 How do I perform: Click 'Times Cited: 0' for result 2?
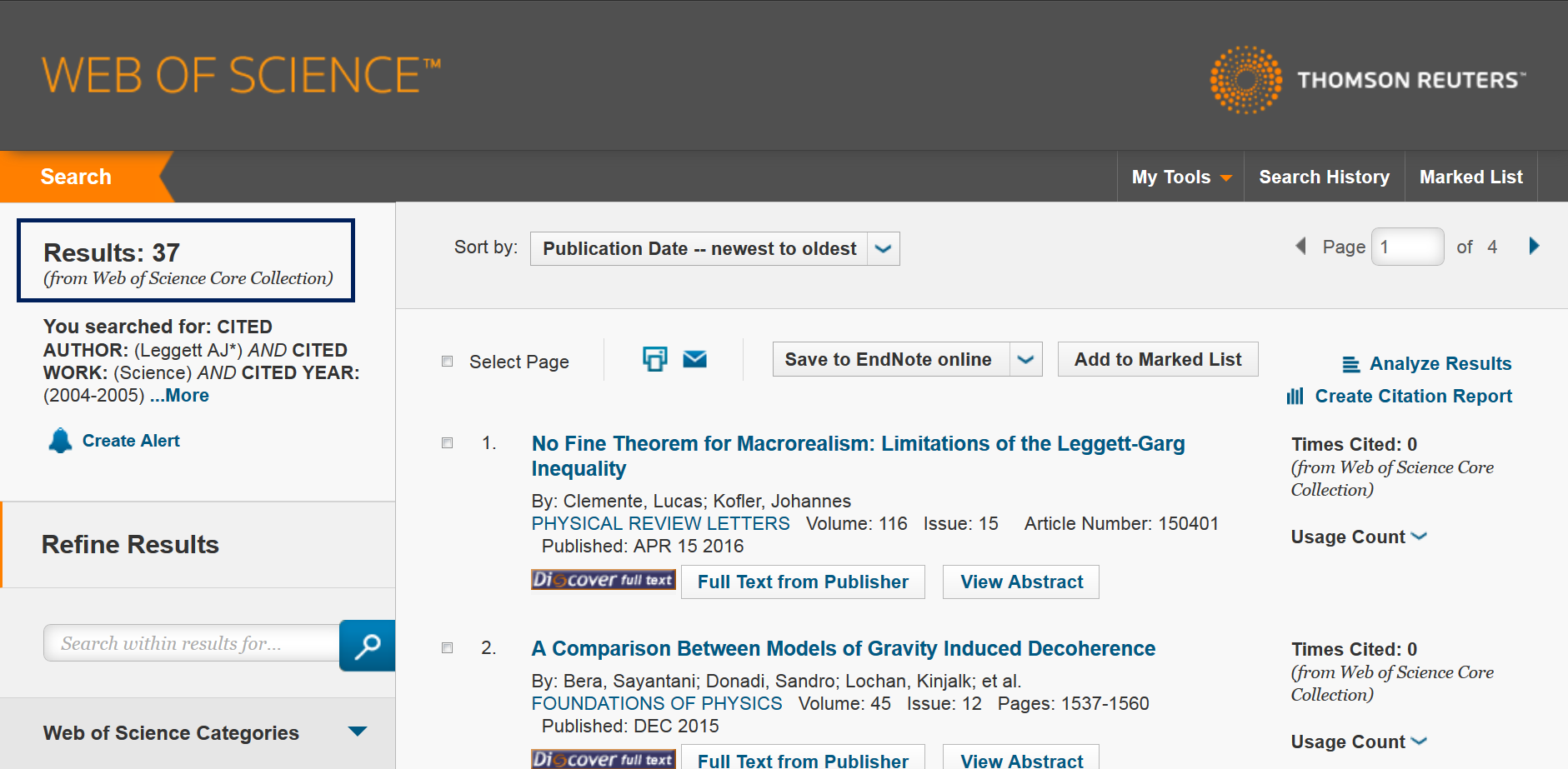coord(1354,649)
